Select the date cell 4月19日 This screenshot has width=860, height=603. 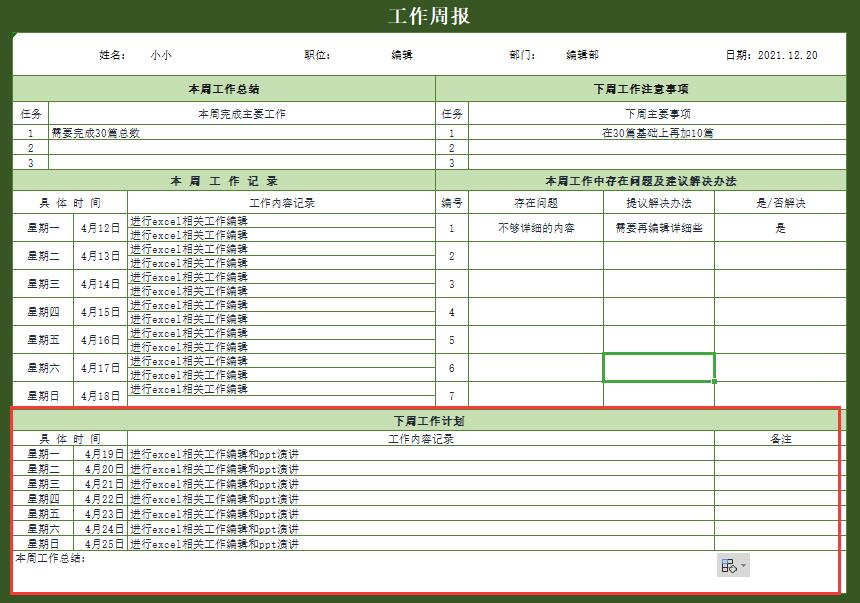click(100, 454)
